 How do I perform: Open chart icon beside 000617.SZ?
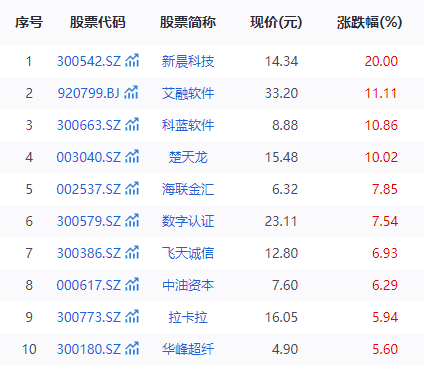[132, 284]
